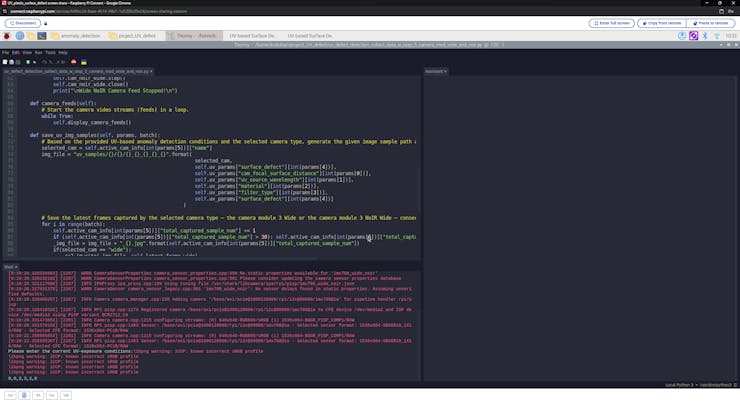Open the File menu
740x402 pixels.
tap(6, 51)
